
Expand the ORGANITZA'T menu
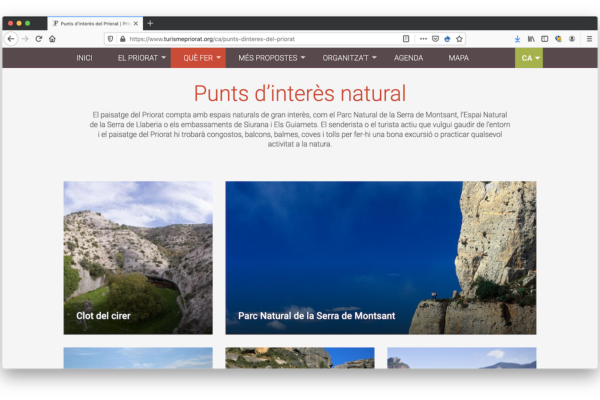click(x=342, y=58)
